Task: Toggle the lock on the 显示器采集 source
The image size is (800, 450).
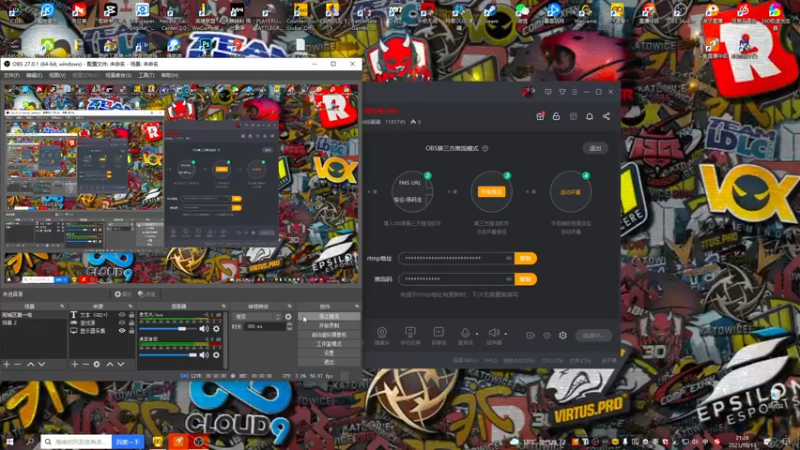Action: (x=131, y=331)
